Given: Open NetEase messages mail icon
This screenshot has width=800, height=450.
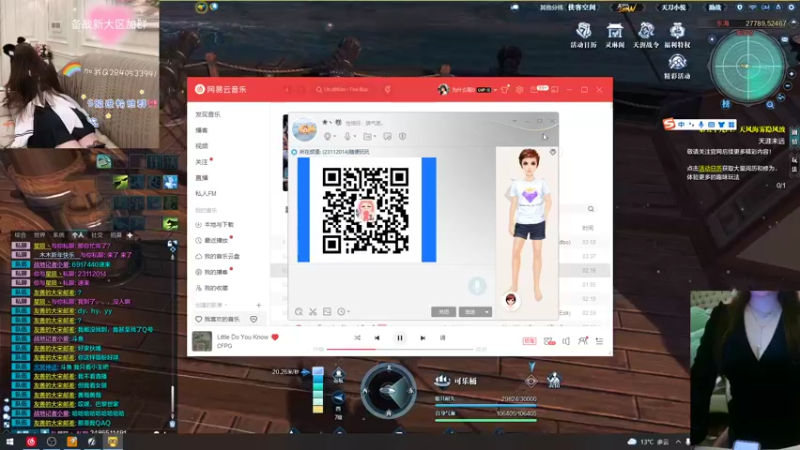Looking at the screenshot, I should (534, 90).
